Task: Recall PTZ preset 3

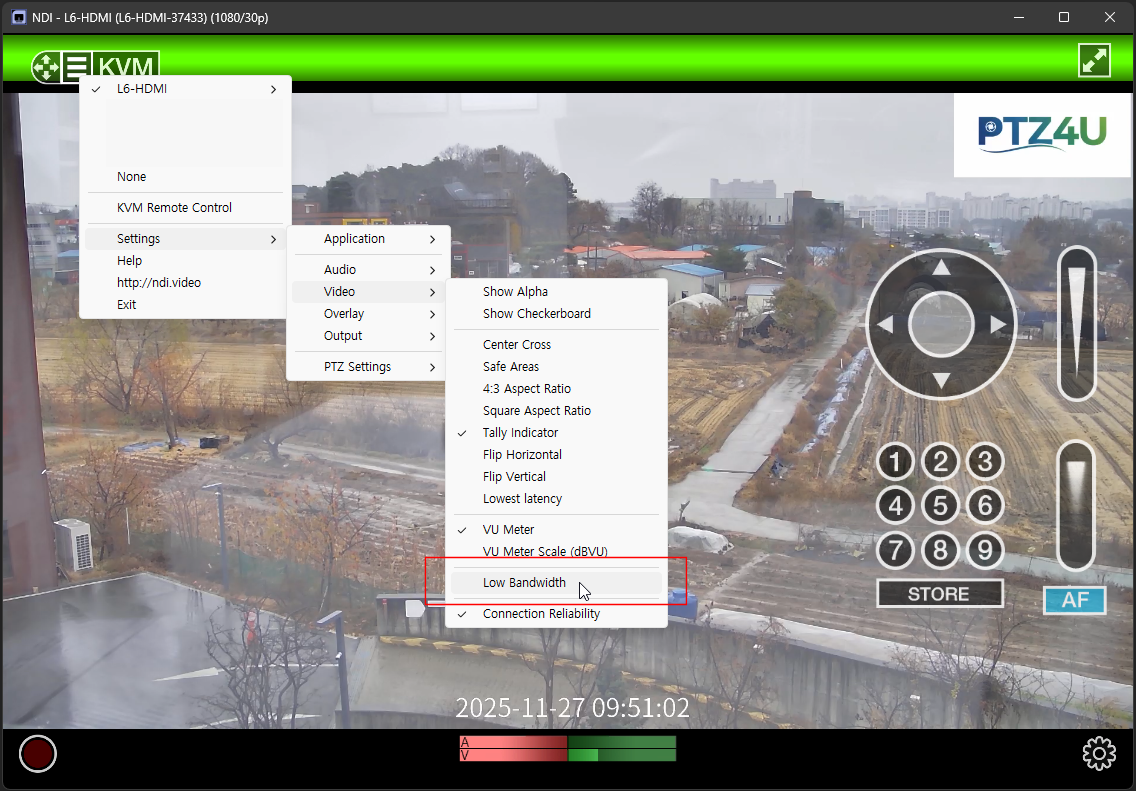Action: click(x=985, y=461)
